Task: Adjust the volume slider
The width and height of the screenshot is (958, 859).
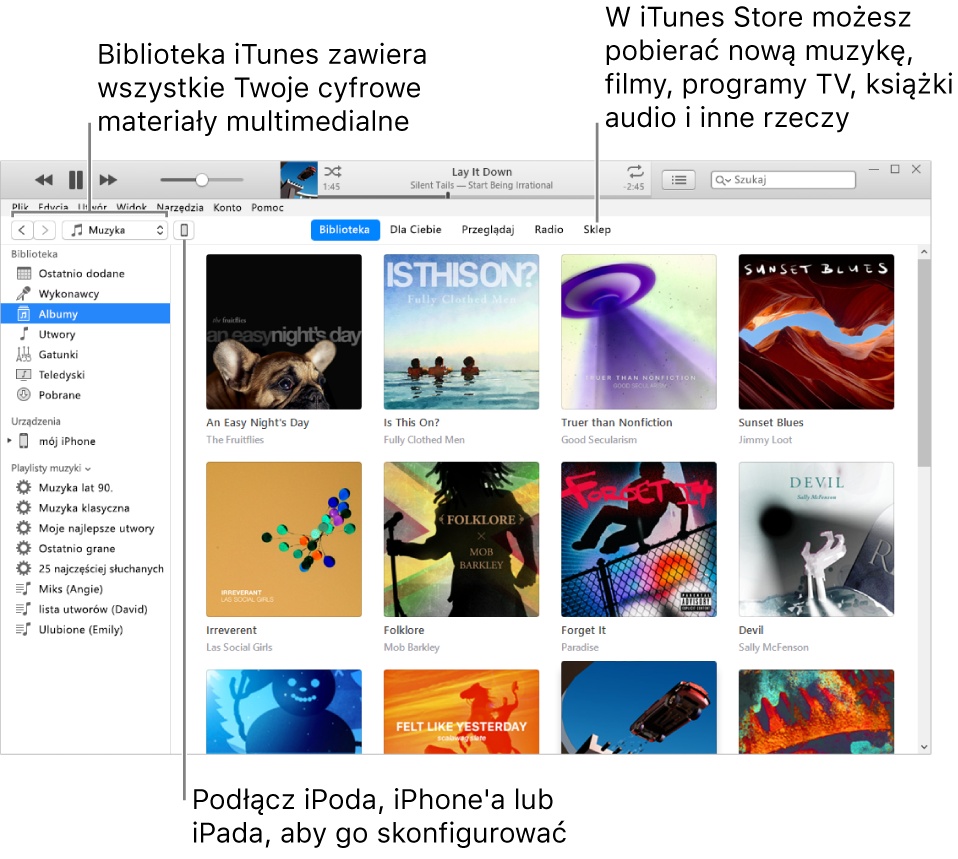Action: 200,179
